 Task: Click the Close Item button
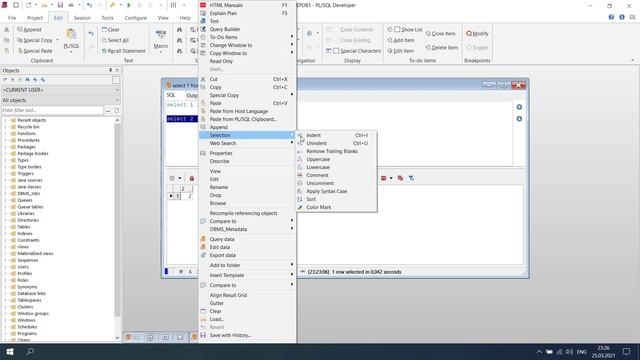coord(440,33)
